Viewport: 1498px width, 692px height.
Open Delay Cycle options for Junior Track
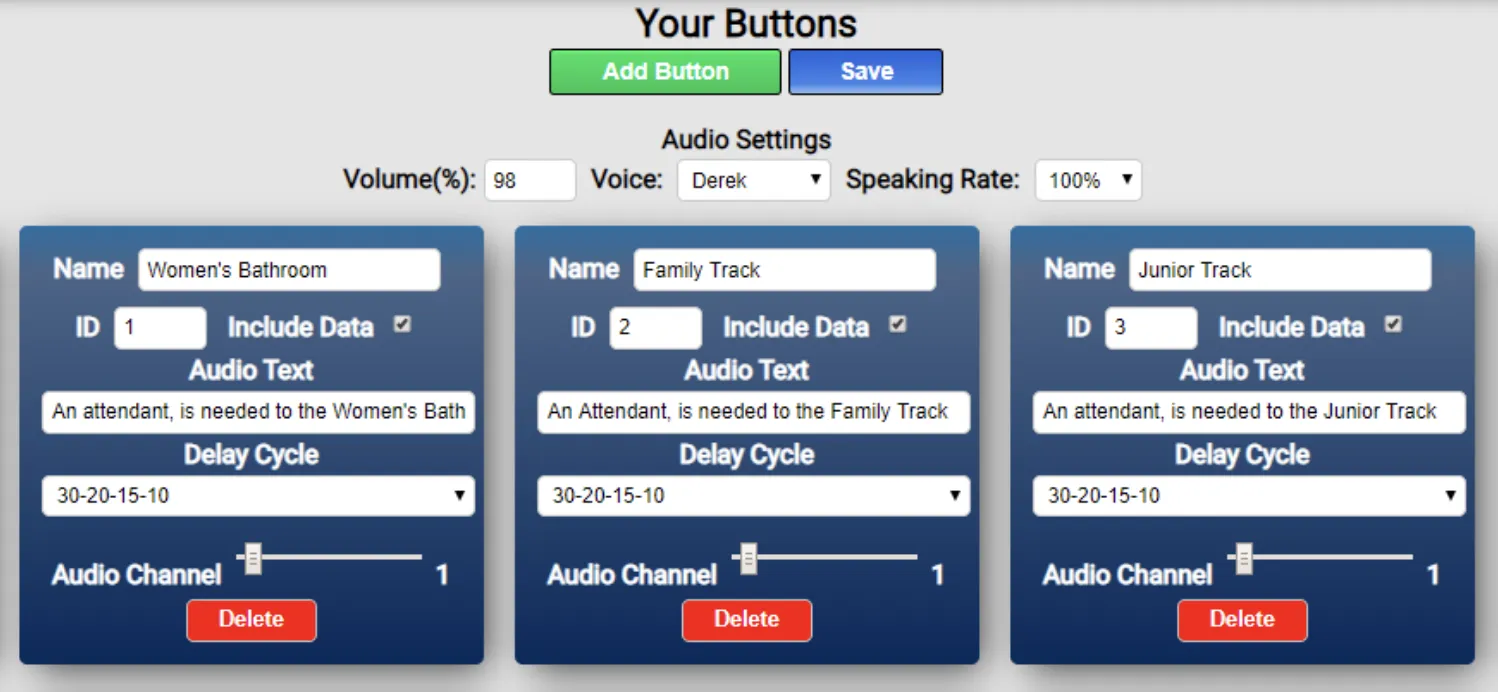(x=1248, y=495)
